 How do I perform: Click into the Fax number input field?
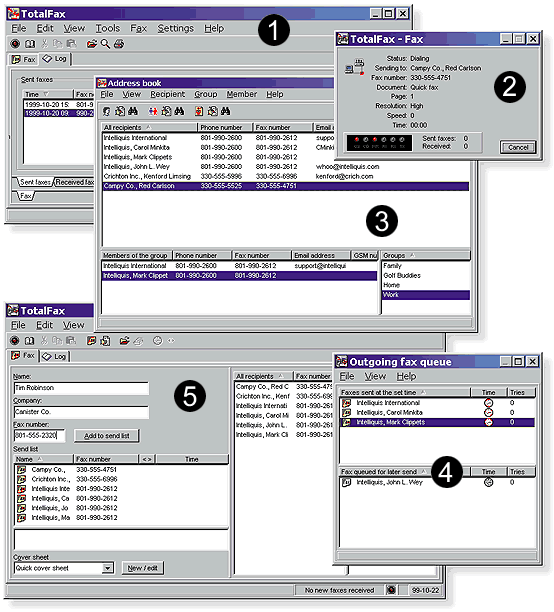[39, 436]
